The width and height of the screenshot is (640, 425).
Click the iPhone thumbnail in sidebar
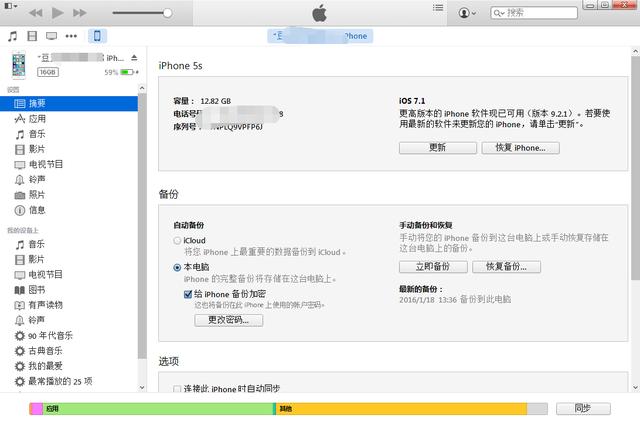coord(18,65)
